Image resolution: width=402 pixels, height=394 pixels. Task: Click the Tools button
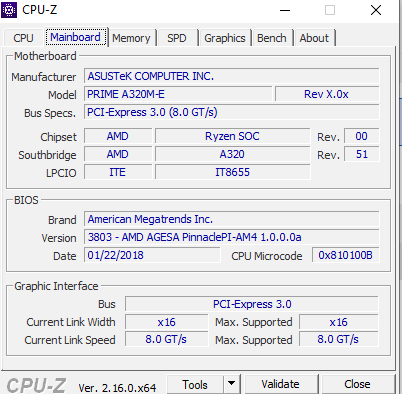(195, 384)
